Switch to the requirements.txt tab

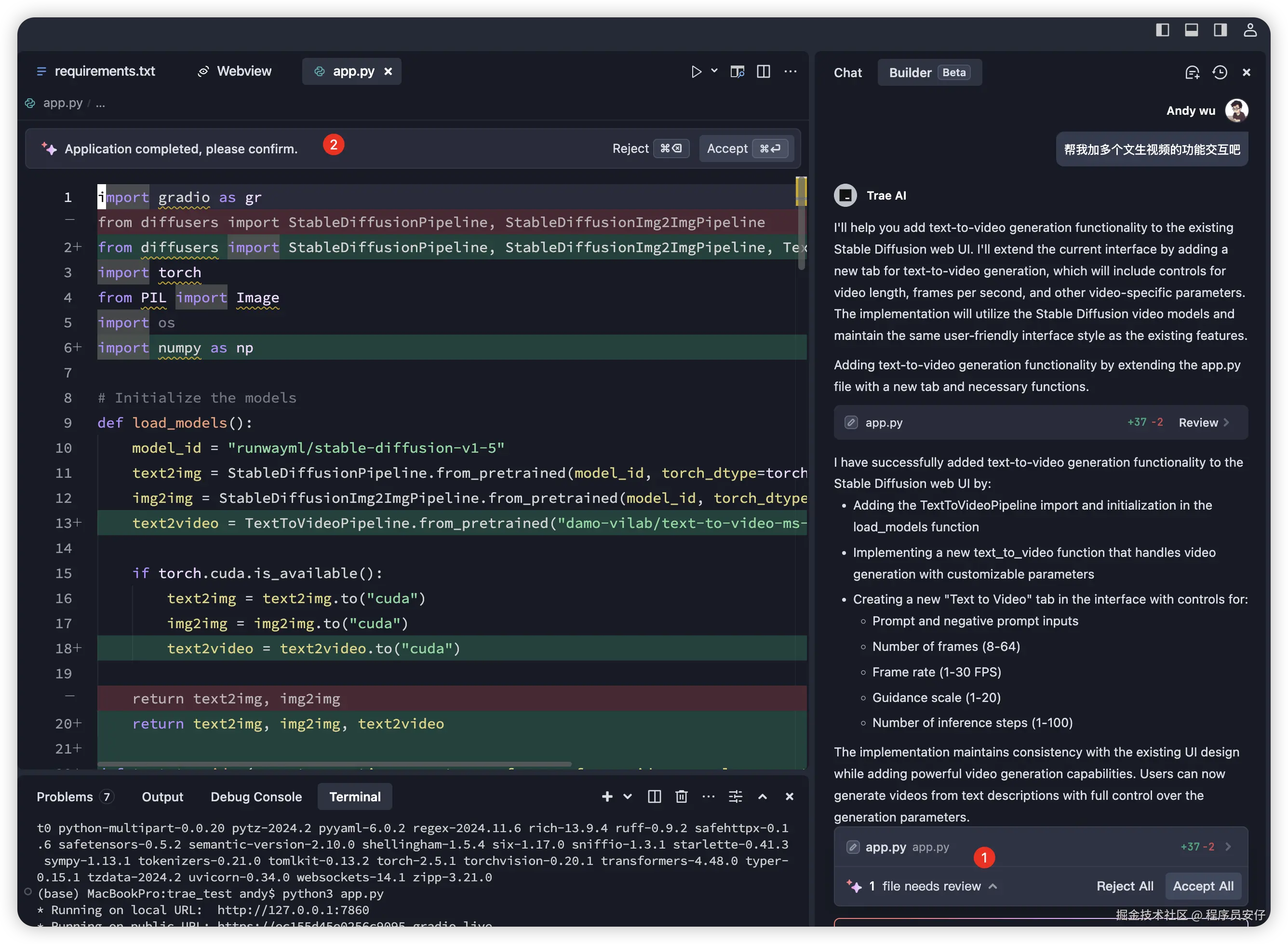(104, 71)
